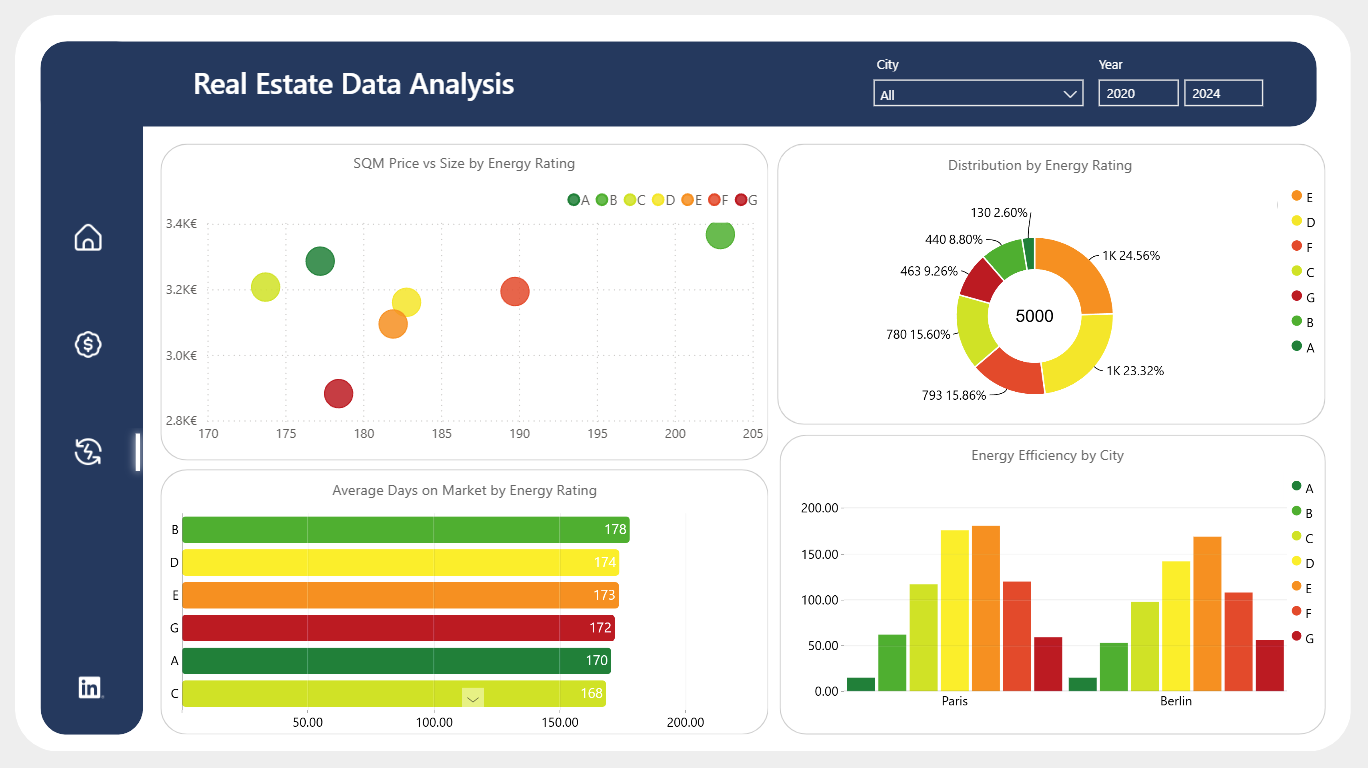Select the dark green A legend dot in city chart
Image resolution: width=1370 pixels, height=768 pixels.
click(x=1297, y=487)
